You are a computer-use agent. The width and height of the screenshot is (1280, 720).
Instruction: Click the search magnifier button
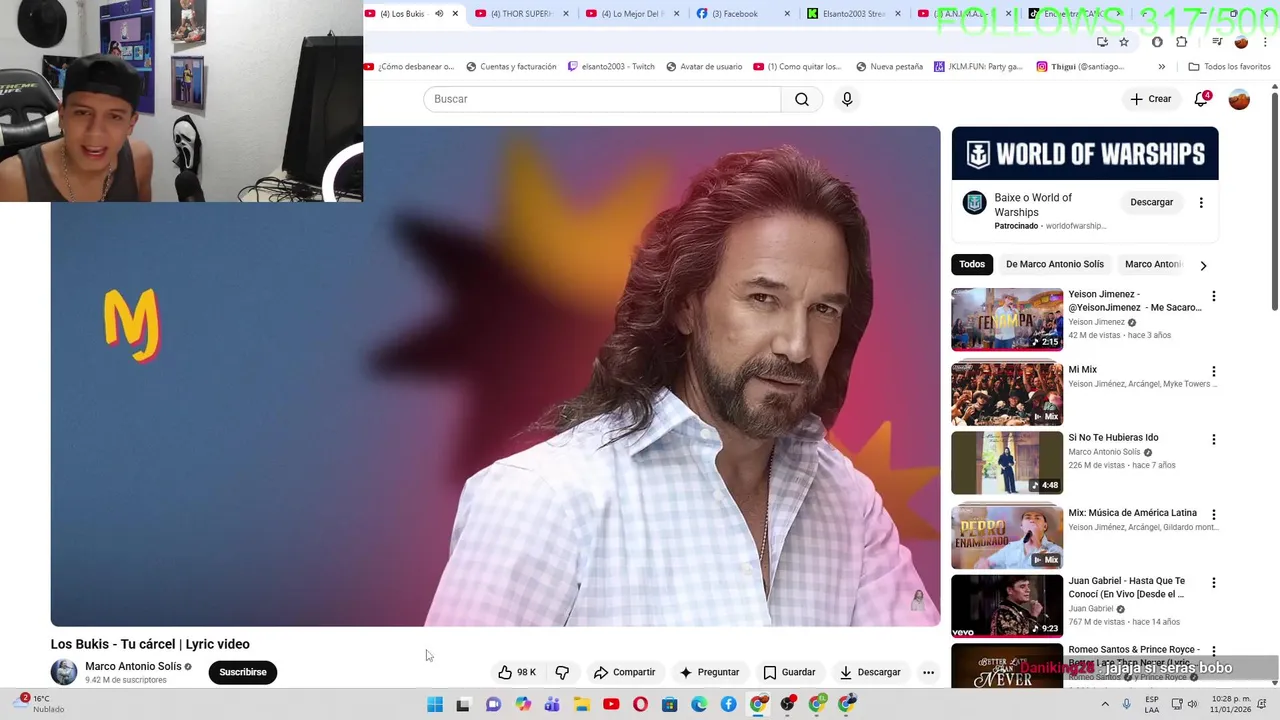(x=802, y=99)
